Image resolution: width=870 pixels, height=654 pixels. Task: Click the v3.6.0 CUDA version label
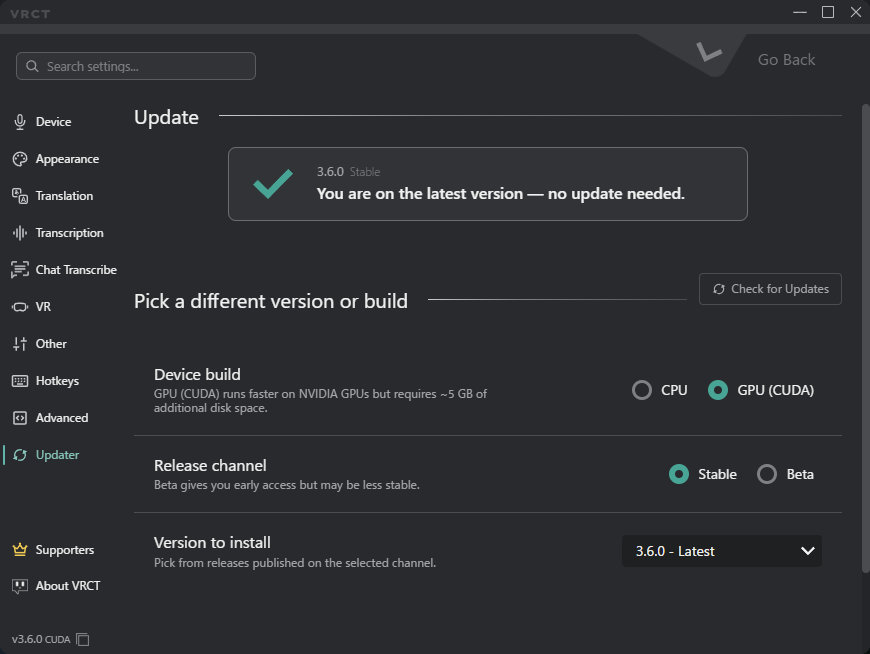pos(41,640)
